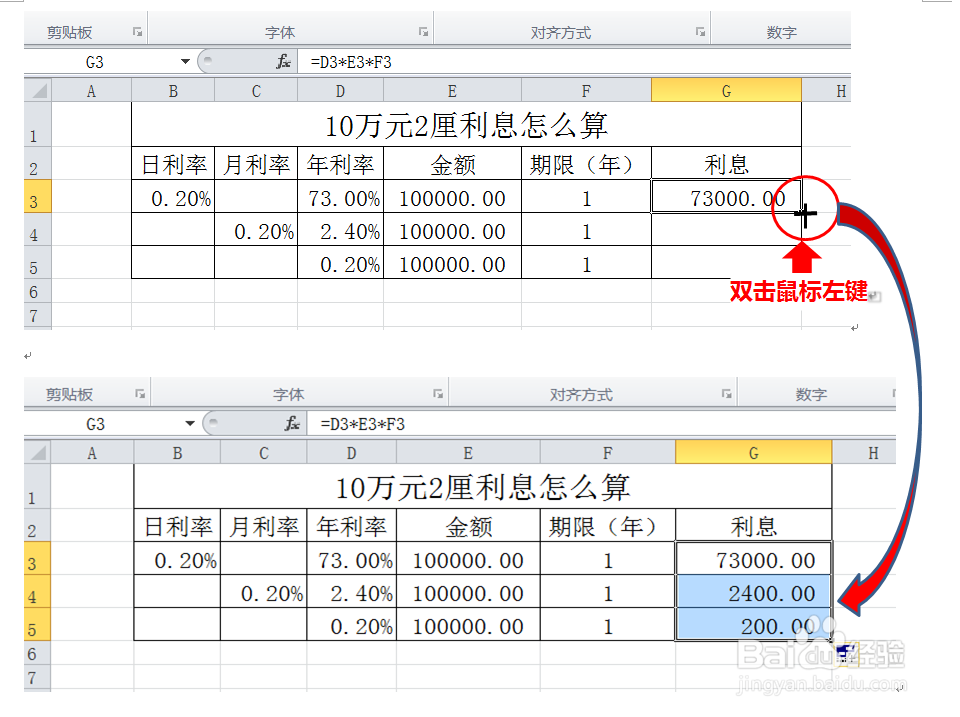
Task: Open Alignment dialog launcher in bottom screenshot
Action: 727,394
